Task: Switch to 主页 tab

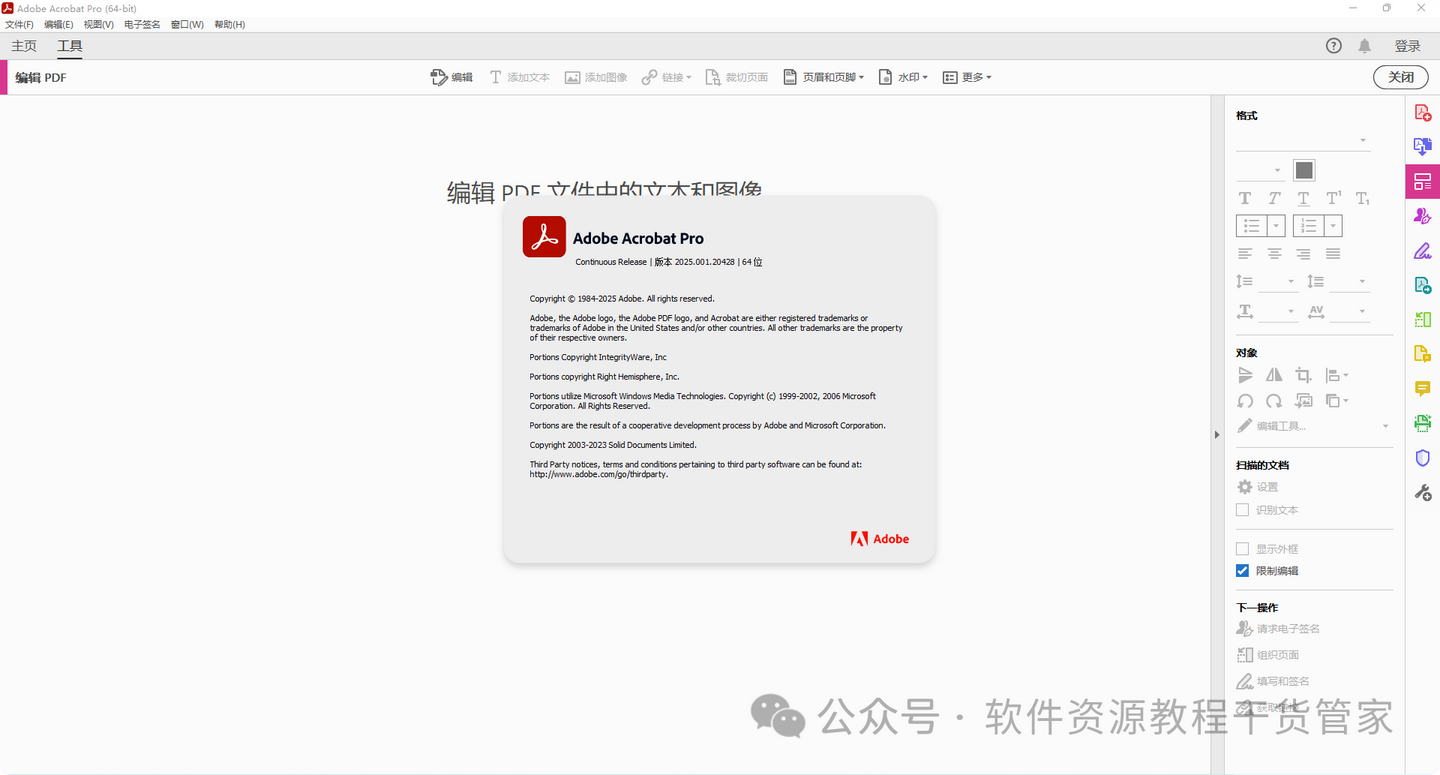Action: 24,46
